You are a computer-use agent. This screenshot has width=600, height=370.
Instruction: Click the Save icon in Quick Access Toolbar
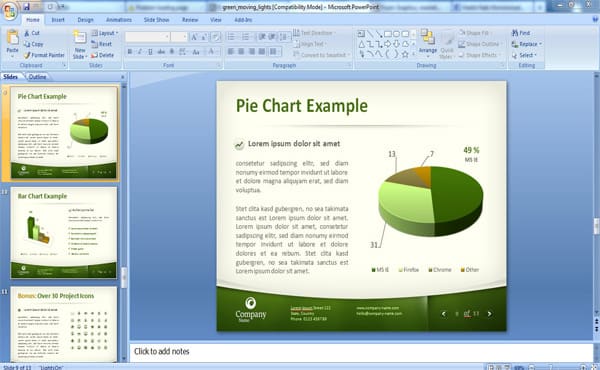[26, 7]
